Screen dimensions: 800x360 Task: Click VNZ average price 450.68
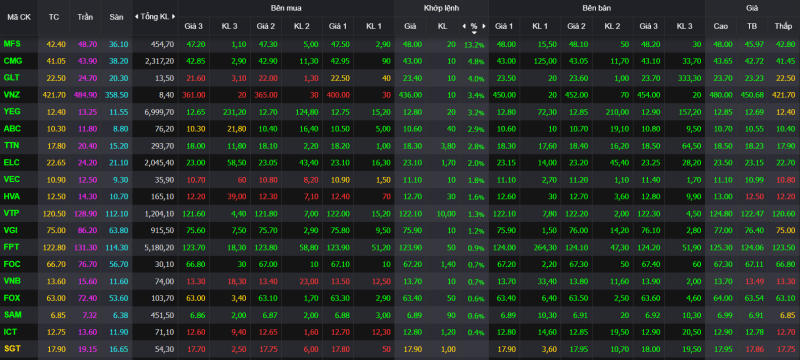pos(752,95)
